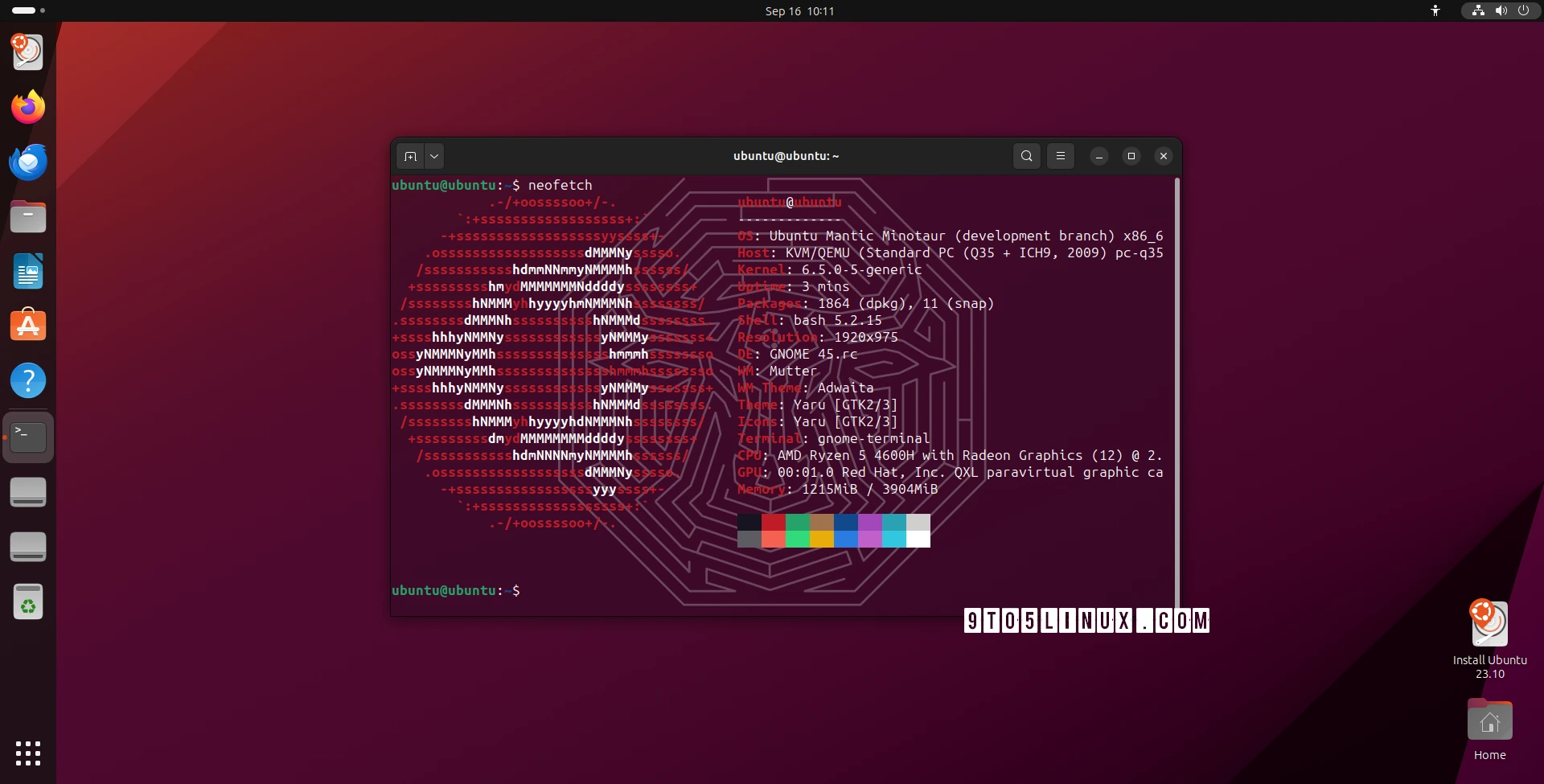The width and height of the screenshot is (1544, 784).
Task: Toggle the Show Apps grid button
Action: click(28, 753)
